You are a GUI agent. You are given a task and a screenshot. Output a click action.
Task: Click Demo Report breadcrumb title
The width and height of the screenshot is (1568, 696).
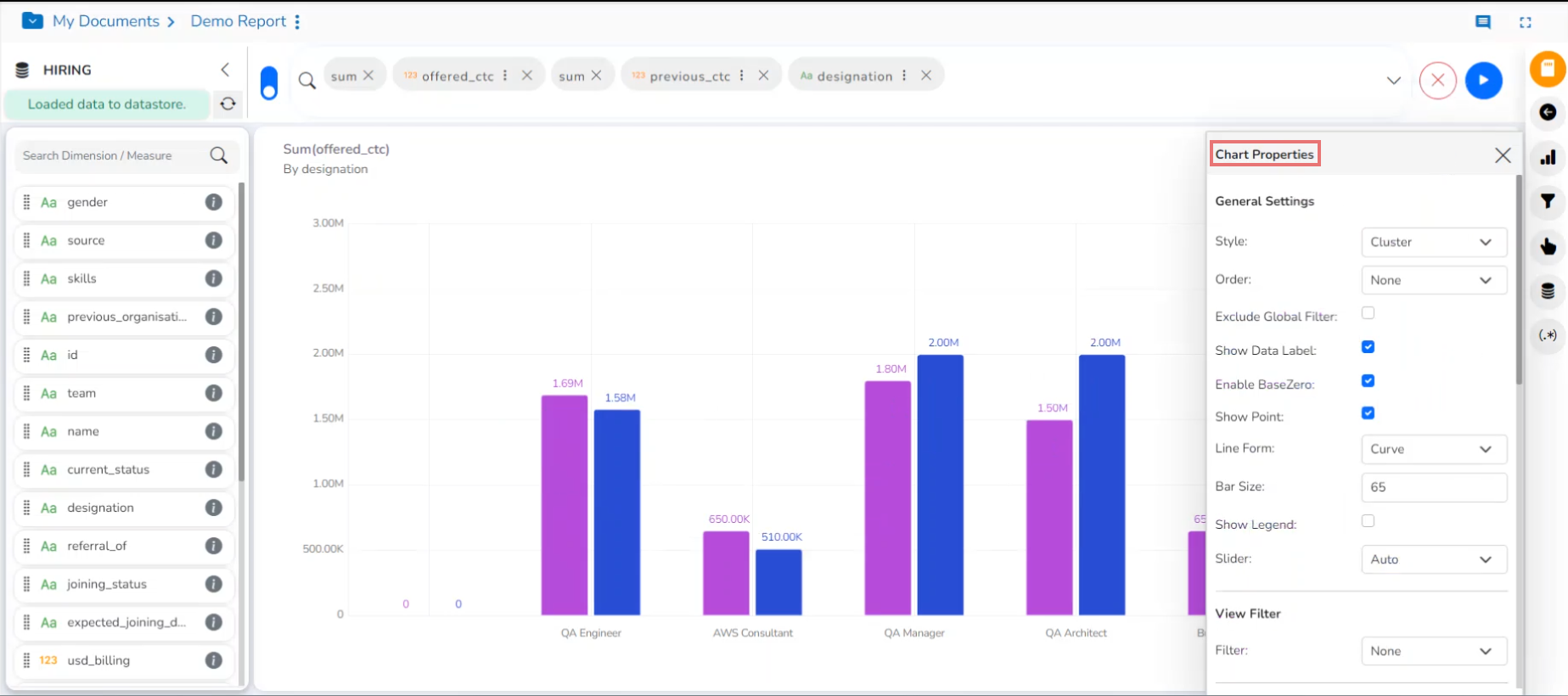pos(239,21)
